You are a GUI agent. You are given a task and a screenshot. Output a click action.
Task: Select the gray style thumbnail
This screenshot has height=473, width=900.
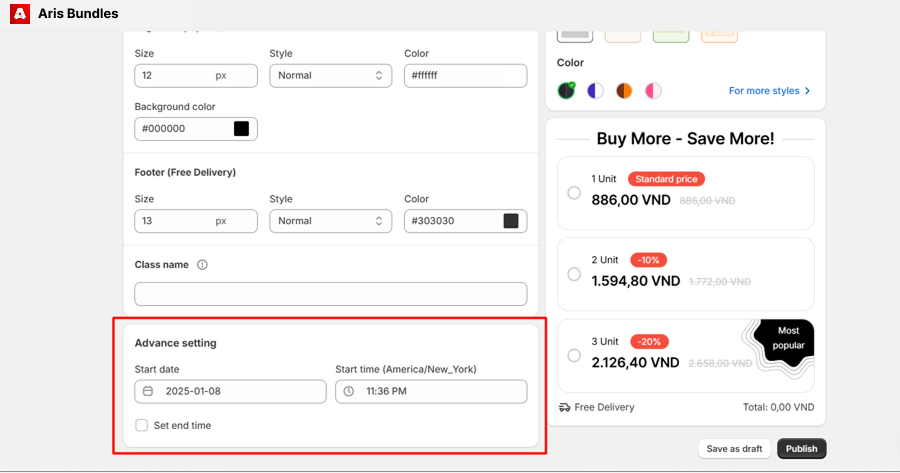coord(575,36)
